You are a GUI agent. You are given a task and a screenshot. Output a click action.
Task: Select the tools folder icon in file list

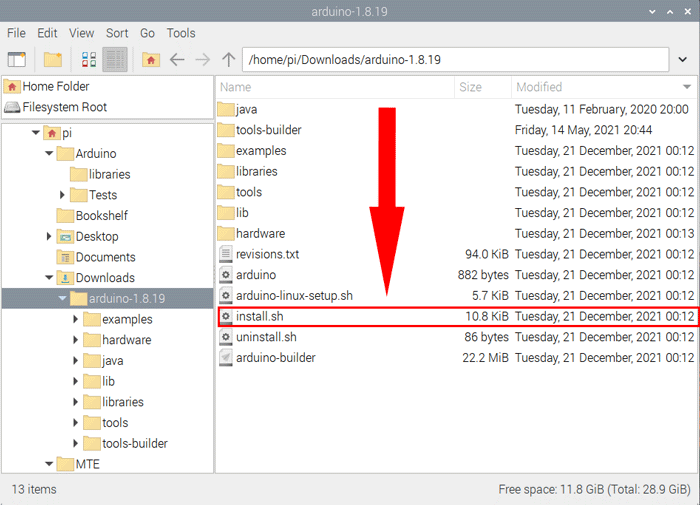pyautogui.click(x=226, y=192)
